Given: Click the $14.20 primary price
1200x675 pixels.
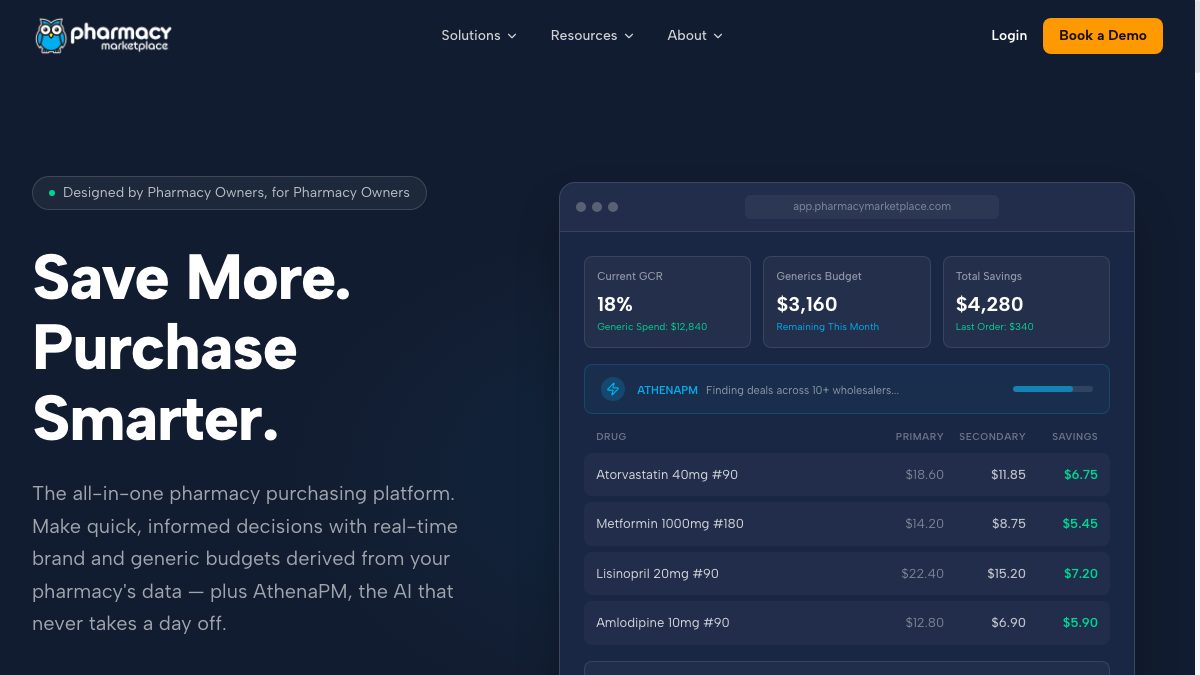Looking at the screenshot, I should pyautogui.click(x=925, y=524).
